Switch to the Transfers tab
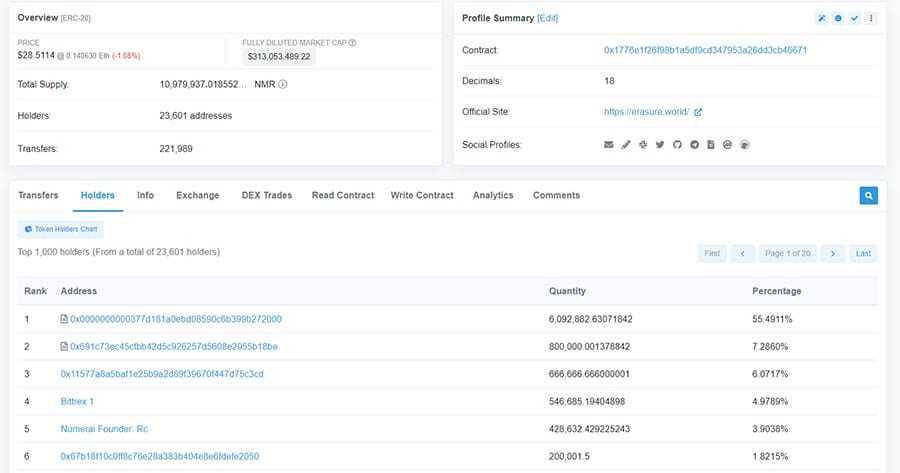Viewport: 900px width, 473px height. pos(38,195)
